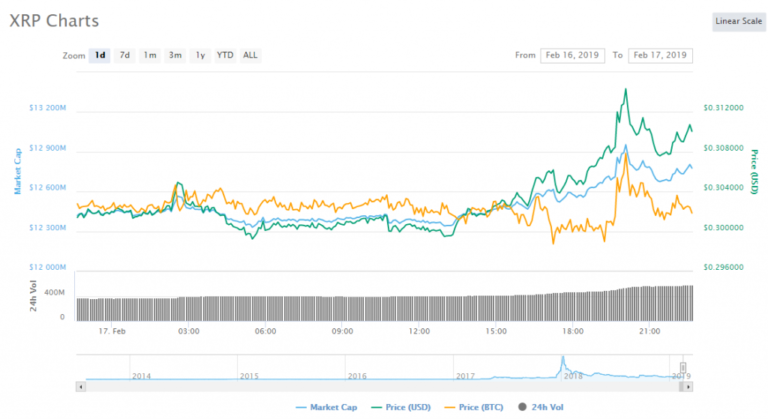
Task: Open the To date field Feb 17, 2019
Action: coord(661,55)
